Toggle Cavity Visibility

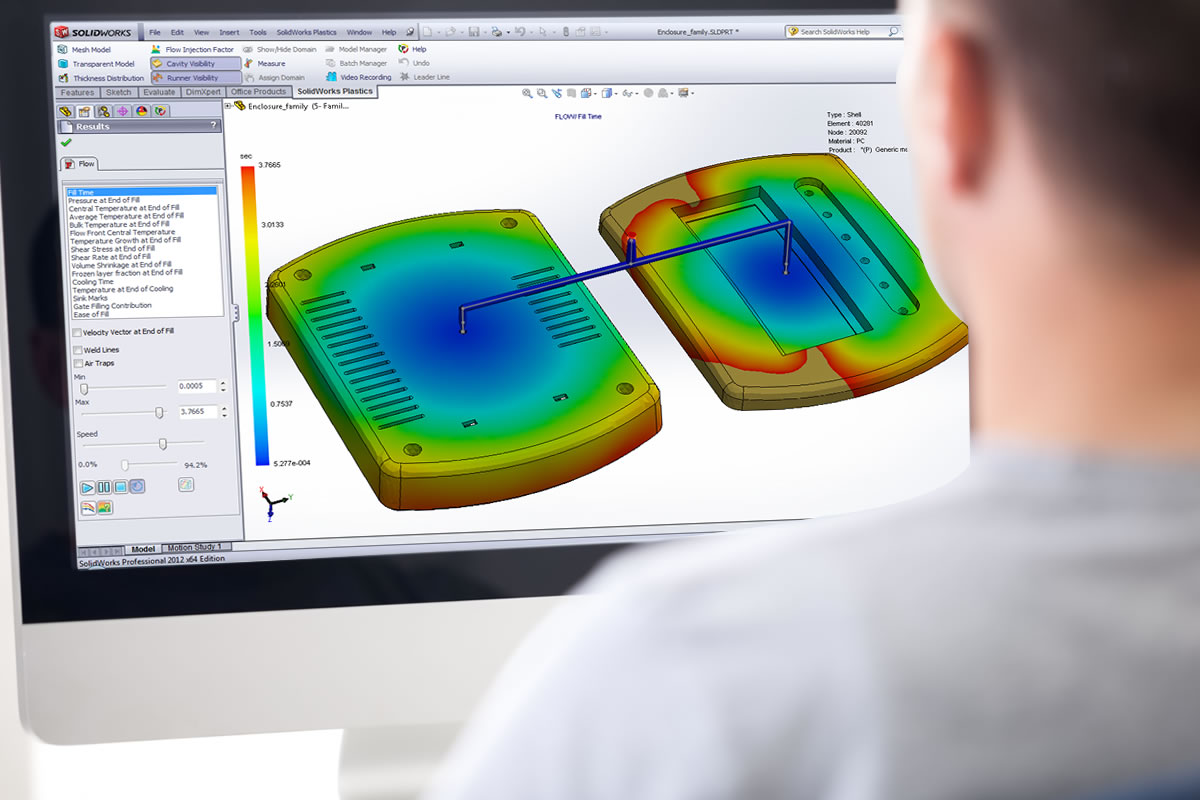[196, 63]
